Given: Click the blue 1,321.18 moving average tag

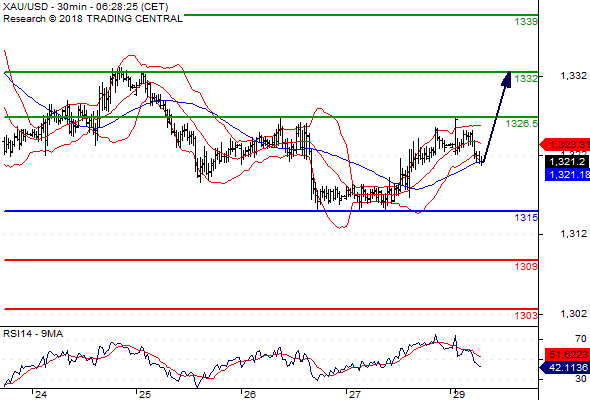Looking at the screenshot, I should (567, 175).
